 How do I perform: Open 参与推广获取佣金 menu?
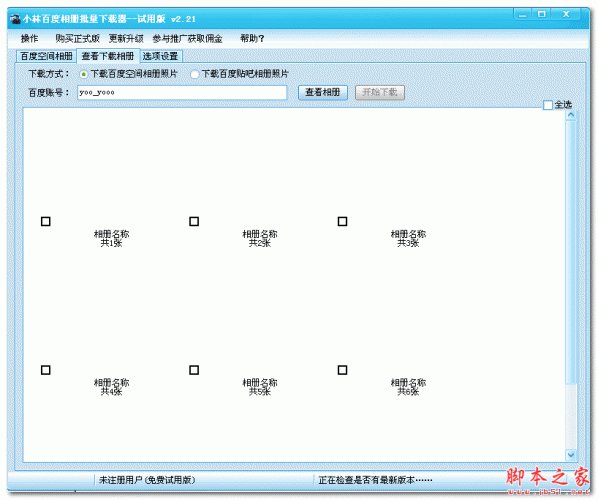click(187, 39)
